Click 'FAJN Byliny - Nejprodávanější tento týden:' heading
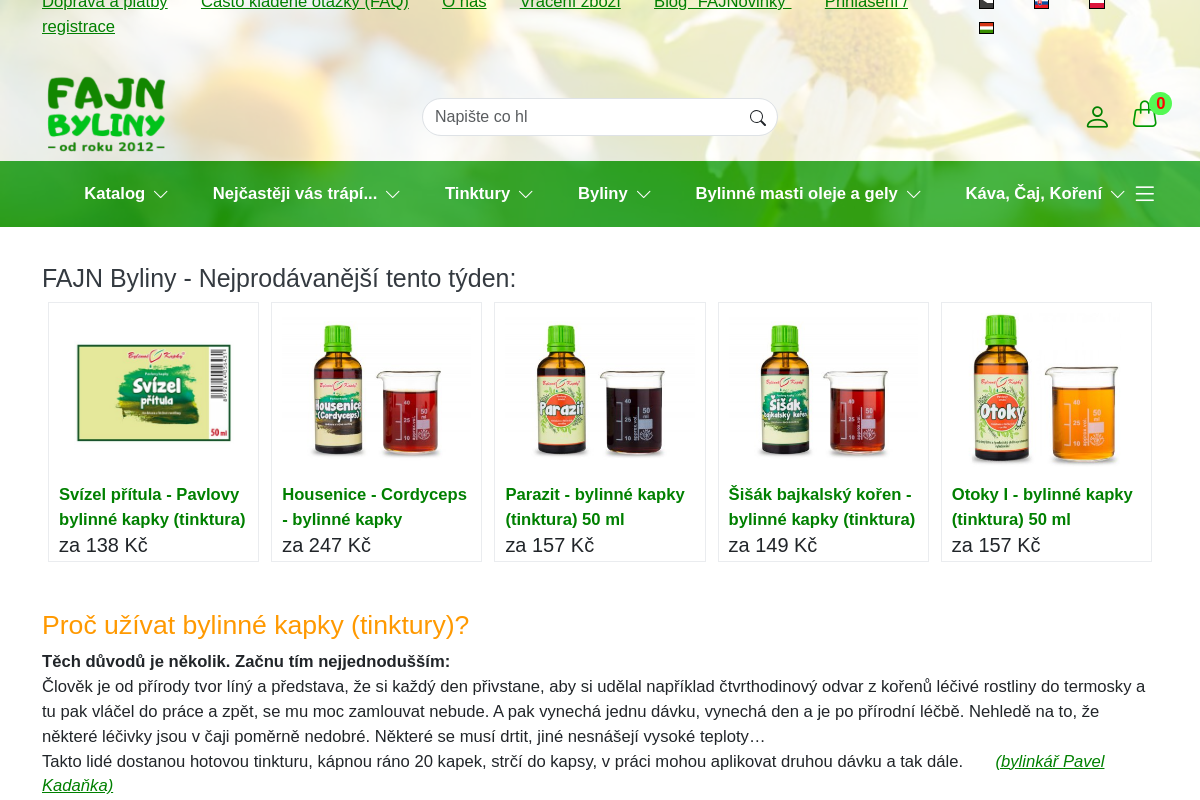The image size is (1200, 800). pos(279,278)
